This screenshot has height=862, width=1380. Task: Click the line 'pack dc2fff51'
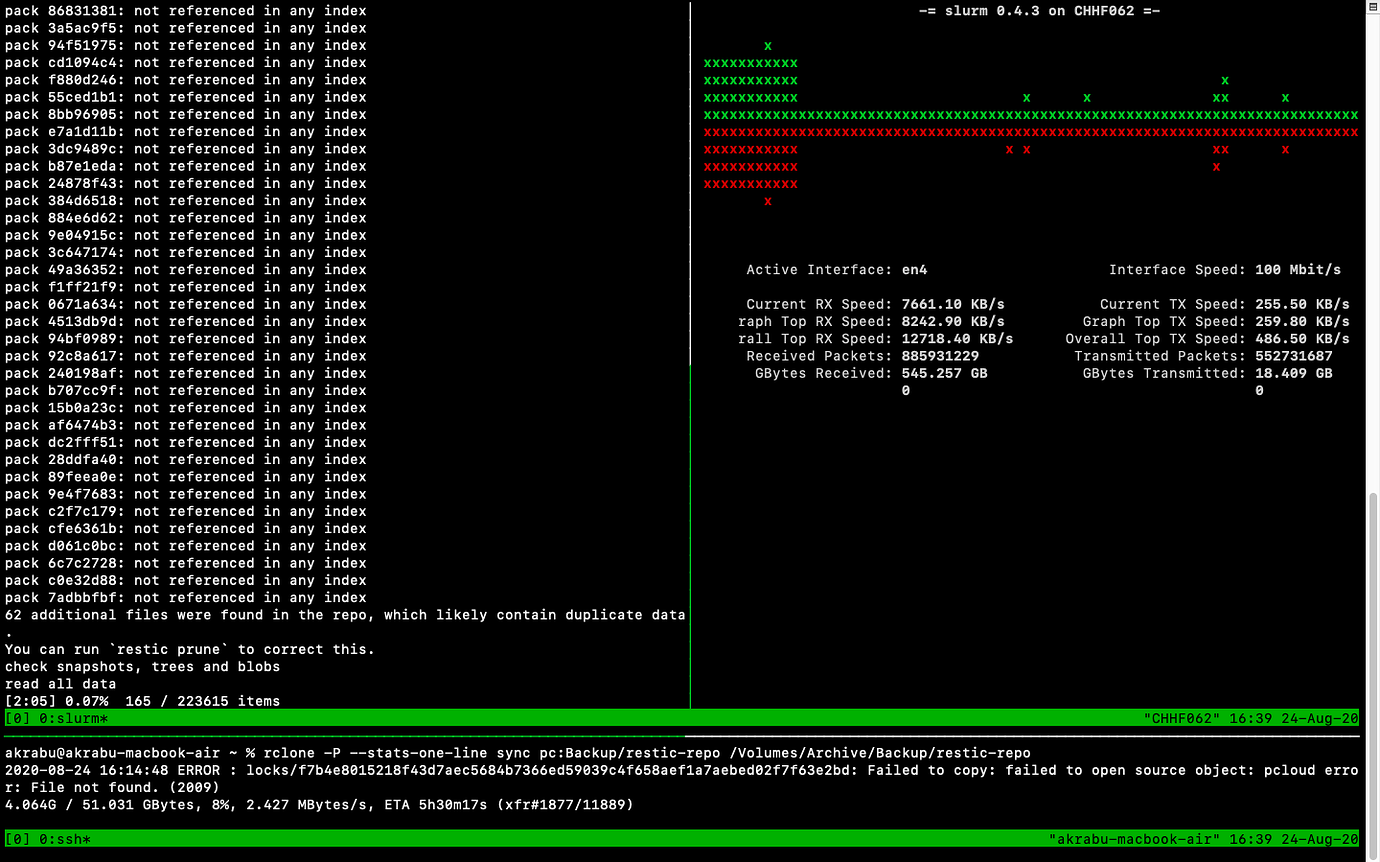click(186, 442)
